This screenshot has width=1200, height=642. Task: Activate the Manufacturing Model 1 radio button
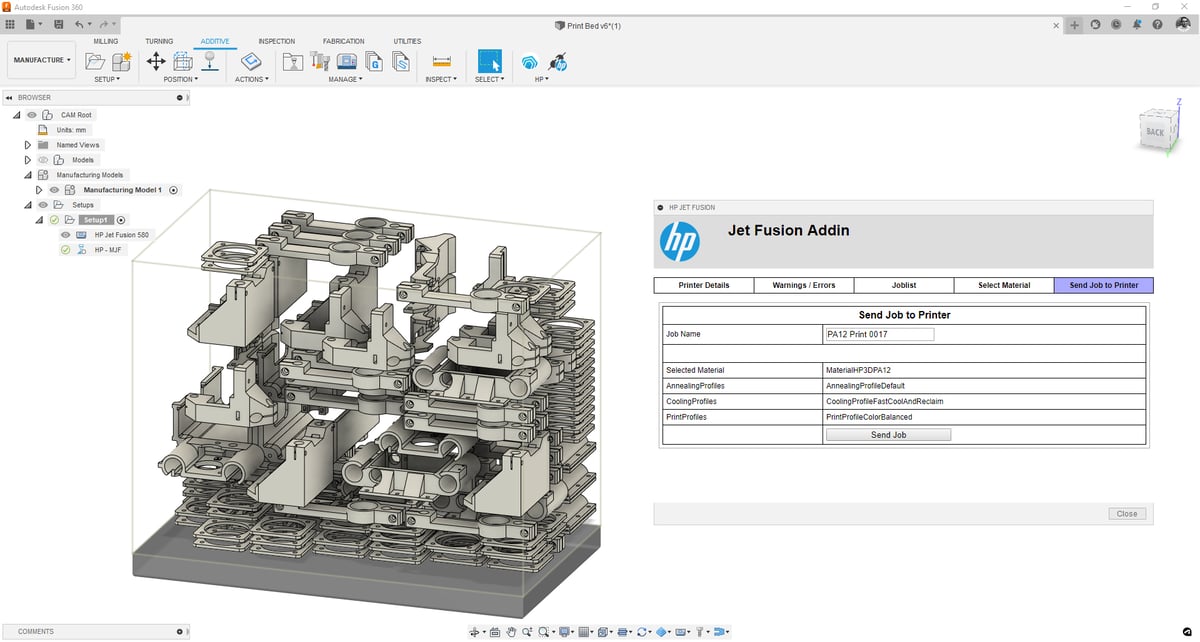point(173,190)
